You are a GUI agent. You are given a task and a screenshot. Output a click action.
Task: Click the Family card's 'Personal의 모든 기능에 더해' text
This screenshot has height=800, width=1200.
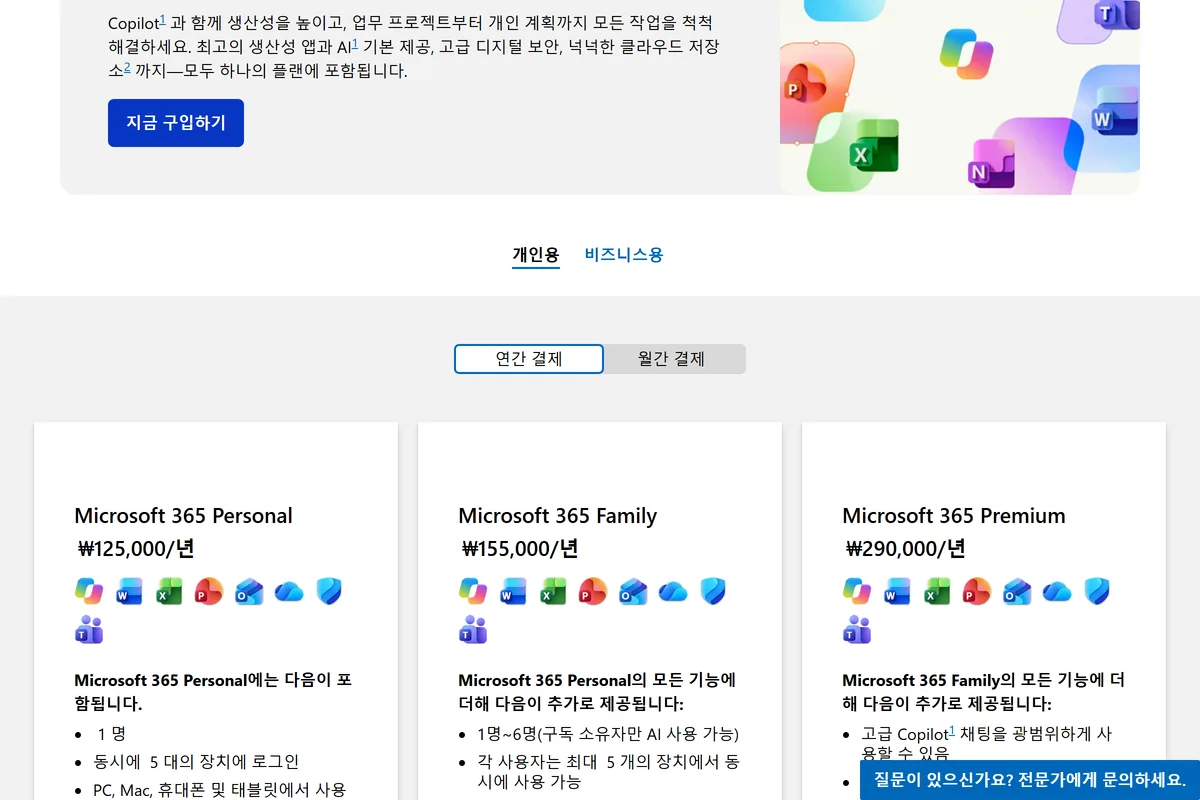tap(597, 691)
